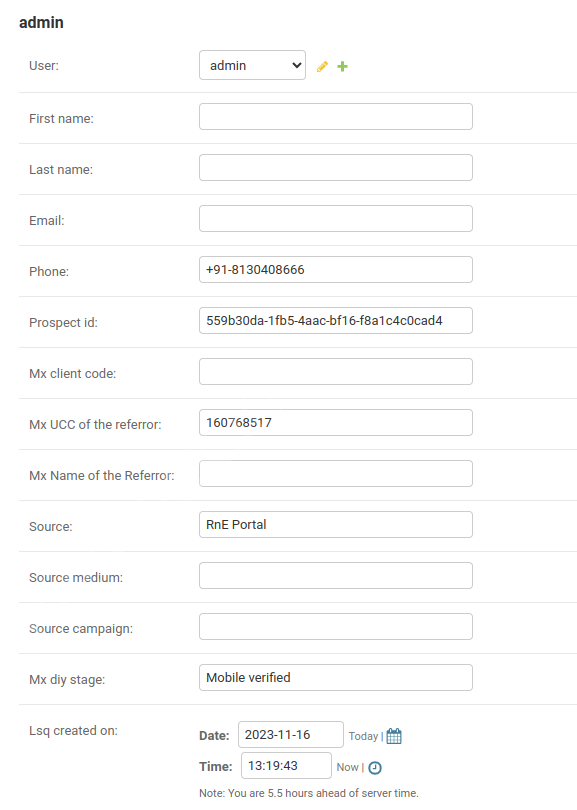Click the Now link beside the time
This screenshot has width=577, height=810.
[x=347, y=767]
